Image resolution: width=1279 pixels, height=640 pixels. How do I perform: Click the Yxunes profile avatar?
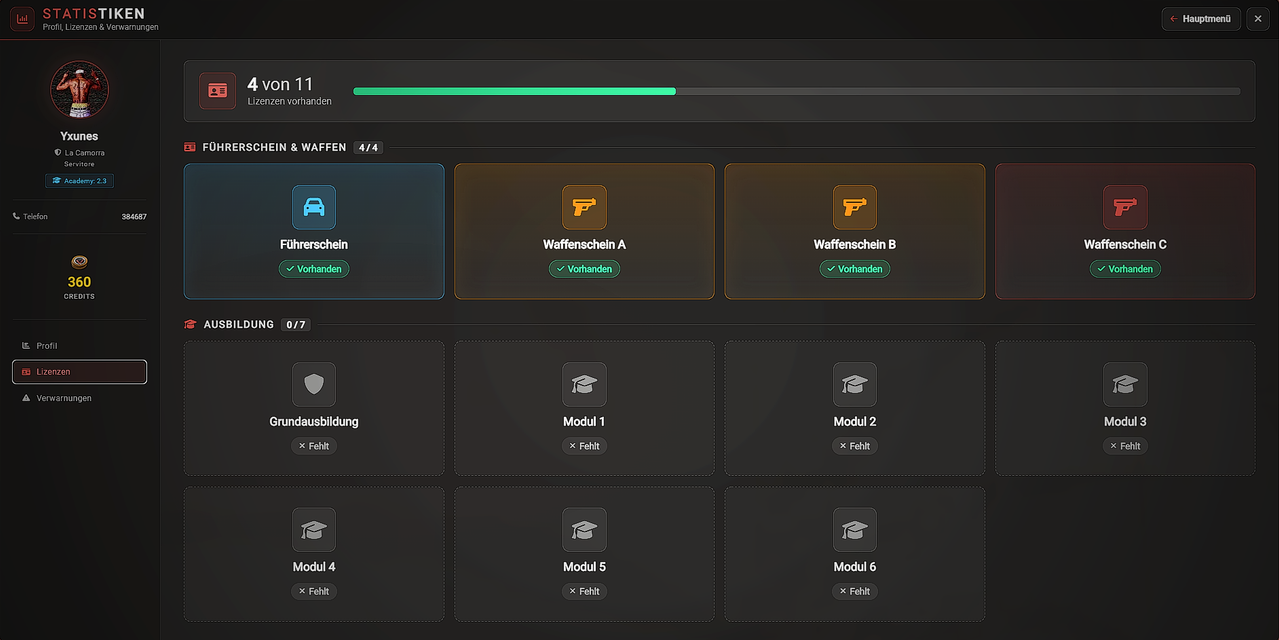tap(79, 90)
